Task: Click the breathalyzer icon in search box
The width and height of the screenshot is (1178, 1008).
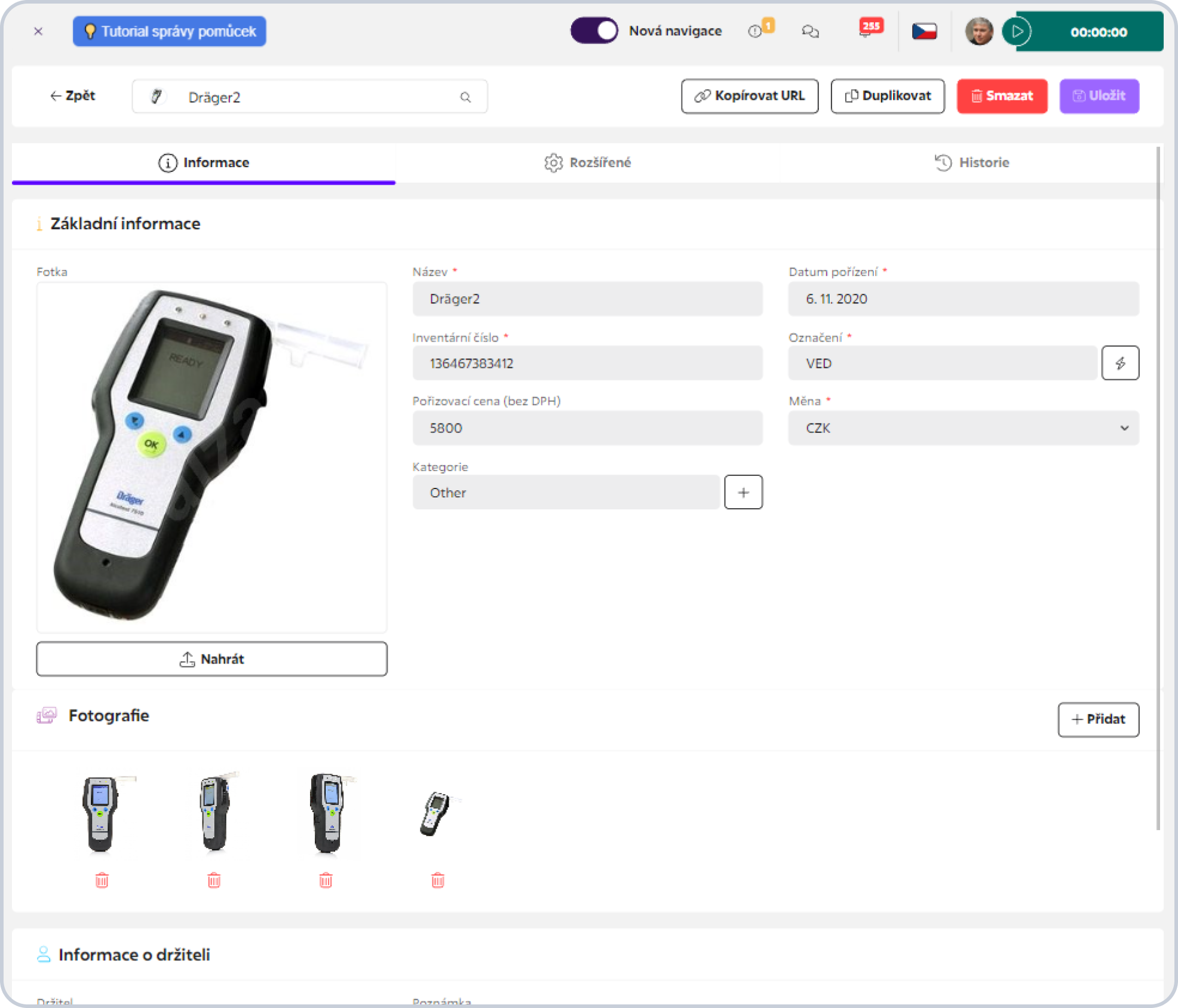Action: (157, 96)
